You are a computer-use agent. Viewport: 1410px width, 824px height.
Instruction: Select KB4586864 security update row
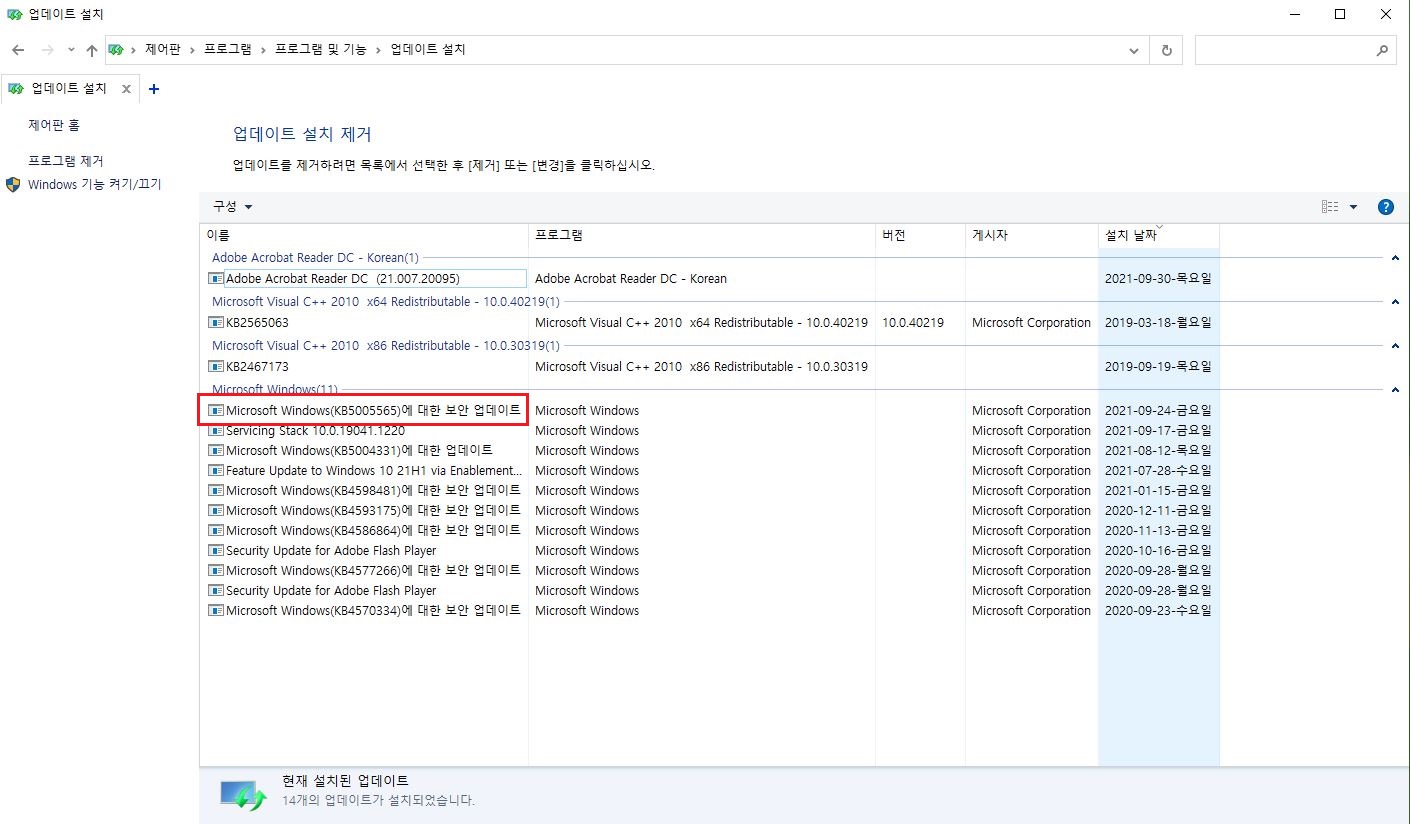(710, 530)
